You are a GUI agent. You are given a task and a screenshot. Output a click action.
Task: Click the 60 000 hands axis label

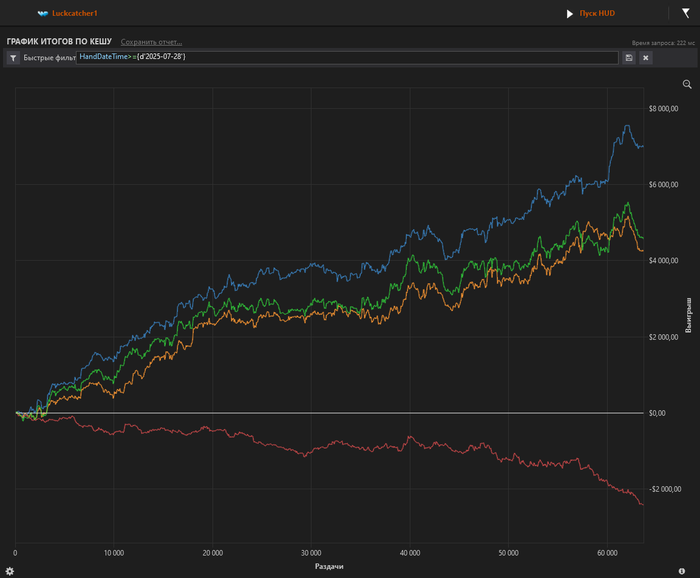click(607, 553)
